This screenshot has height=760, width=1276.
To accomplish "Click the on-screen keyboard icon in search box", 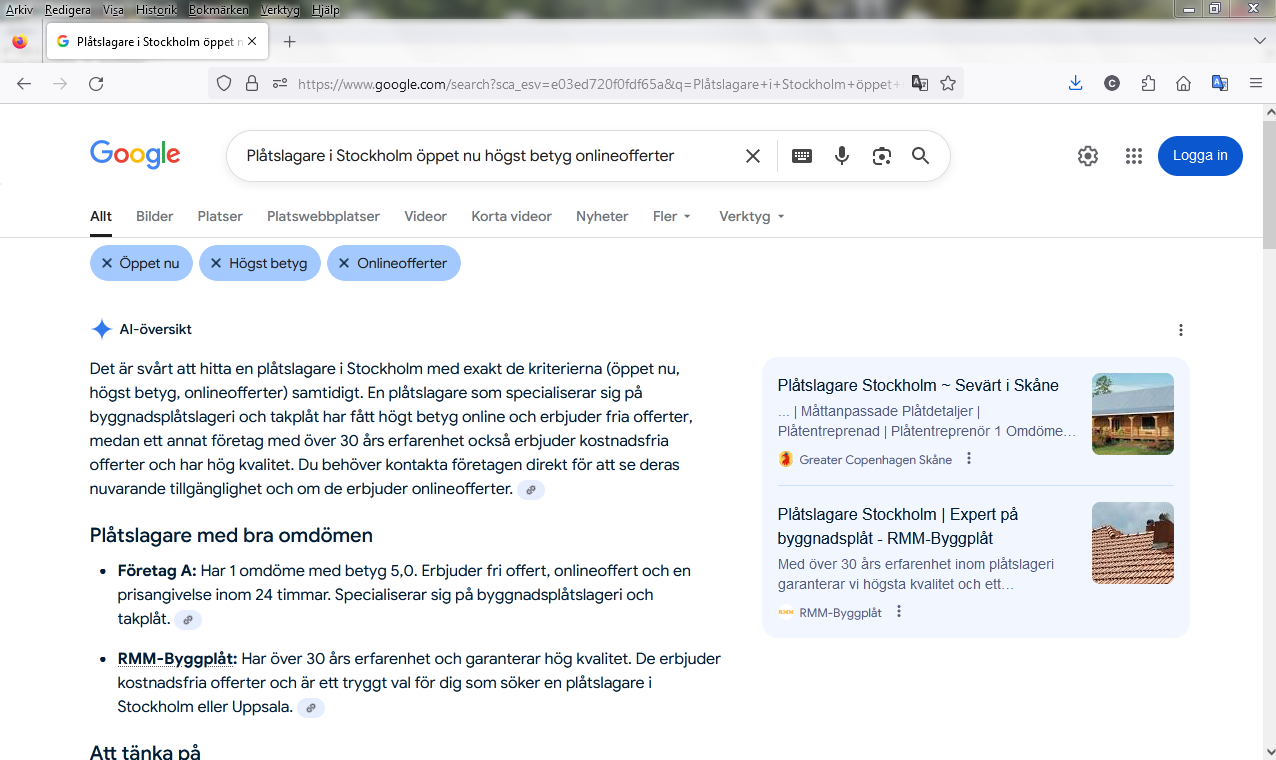I will click(802, 156).
